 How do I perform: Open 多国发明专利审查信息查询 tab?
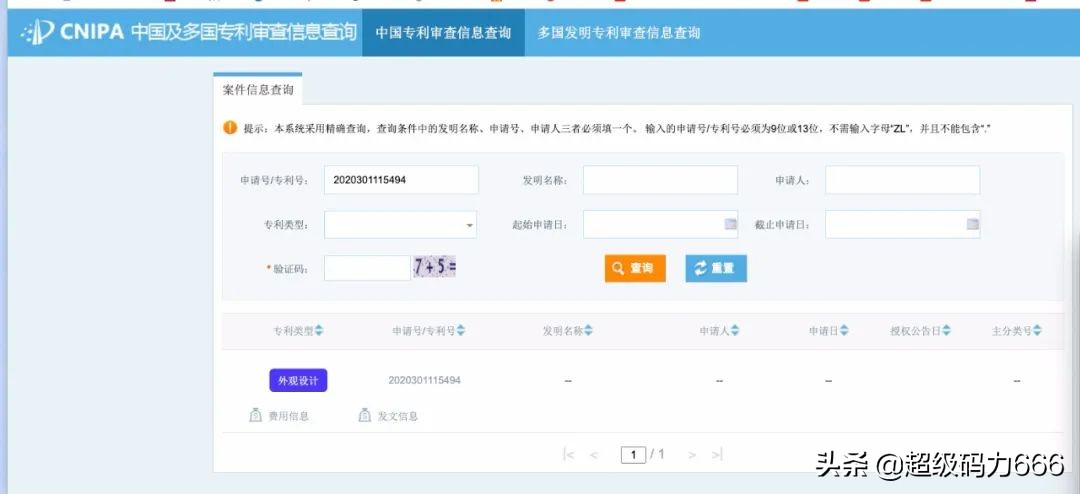tap(619, 32)
